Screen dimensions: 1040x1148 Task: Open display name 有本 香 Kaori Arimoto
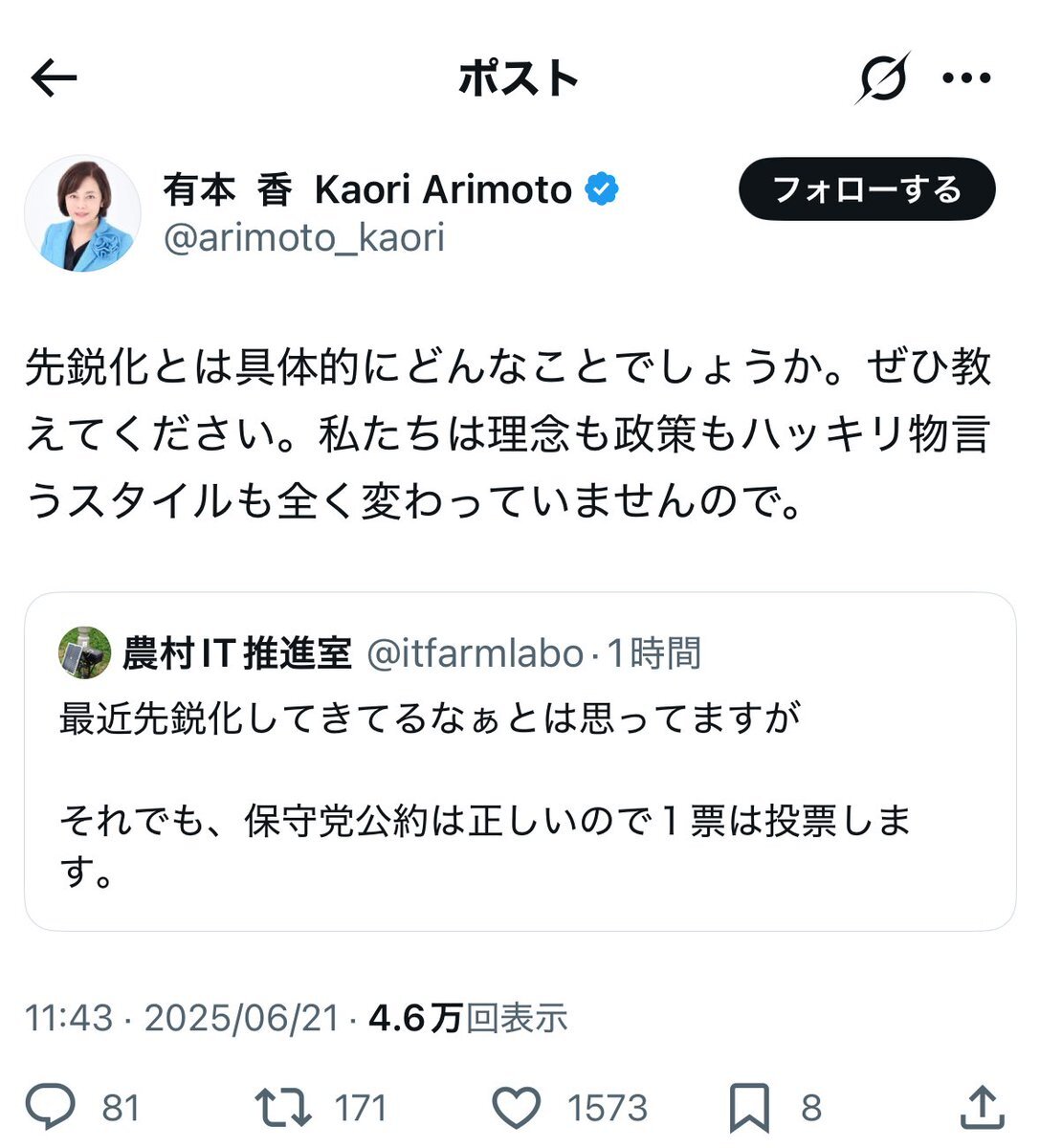pos(367,189)
